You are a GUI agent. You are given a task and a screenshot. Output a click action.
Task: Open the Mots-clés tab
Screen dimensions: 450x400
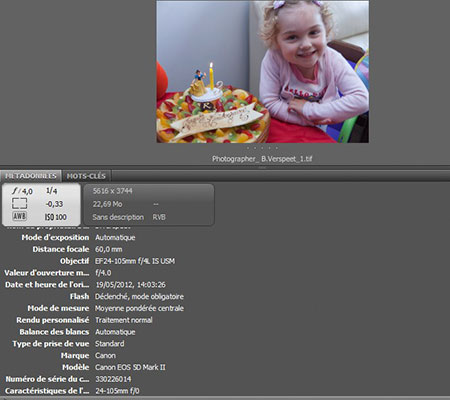(x=86, y=176)
